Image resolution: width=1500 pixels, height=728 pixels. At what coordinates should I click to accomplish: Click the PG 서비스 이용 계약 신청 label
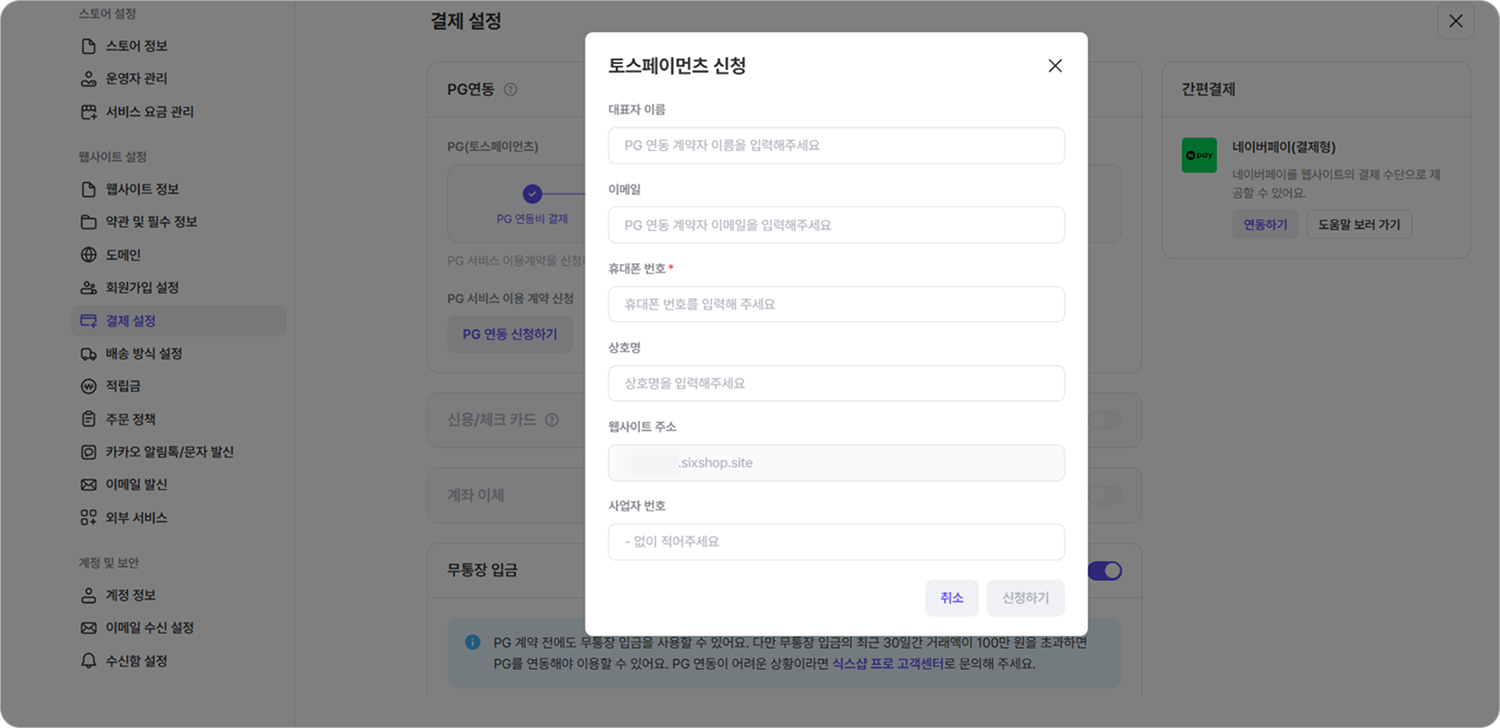coord(510,299)
